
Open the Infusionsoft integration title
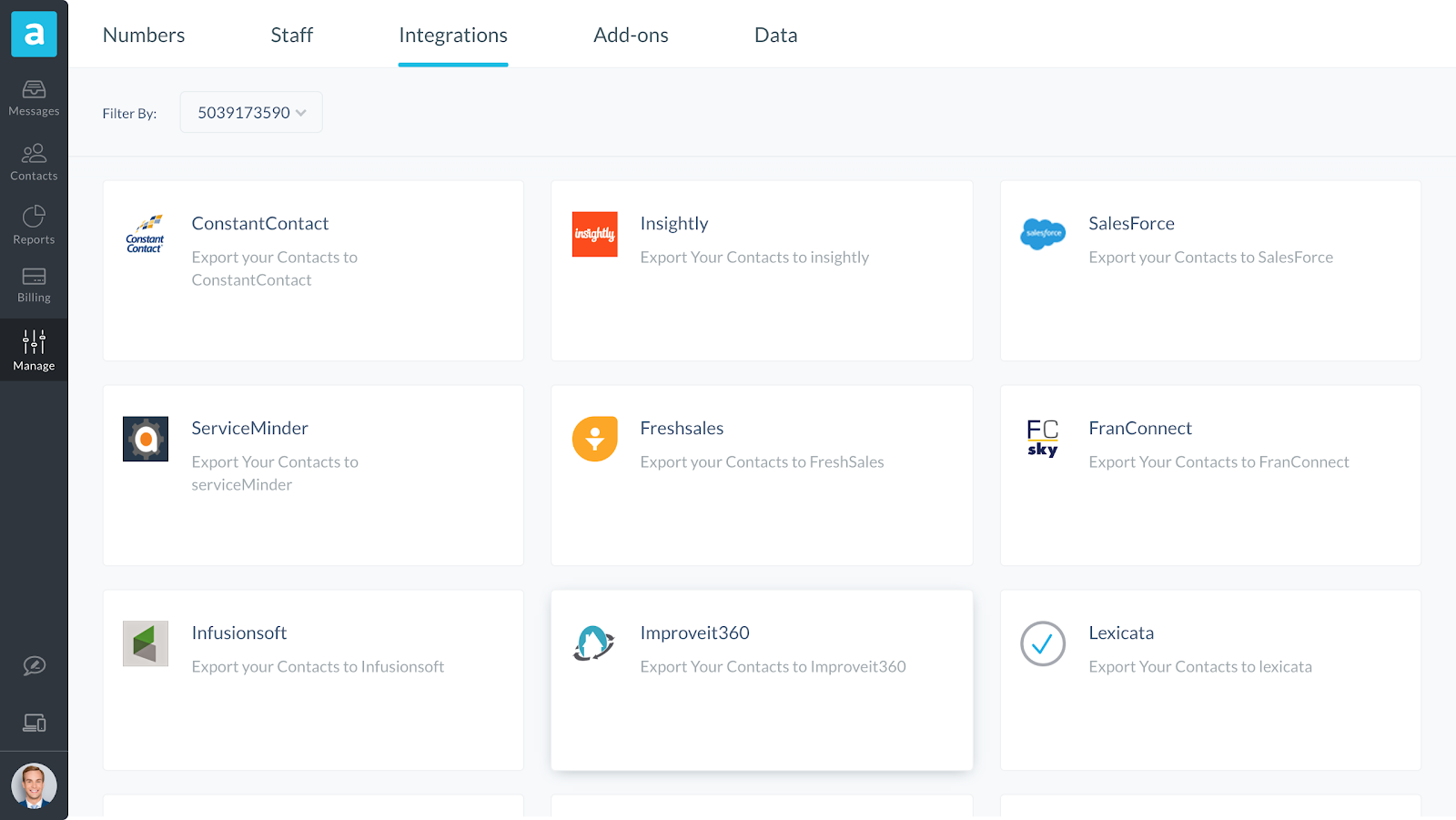pos(239,633)
